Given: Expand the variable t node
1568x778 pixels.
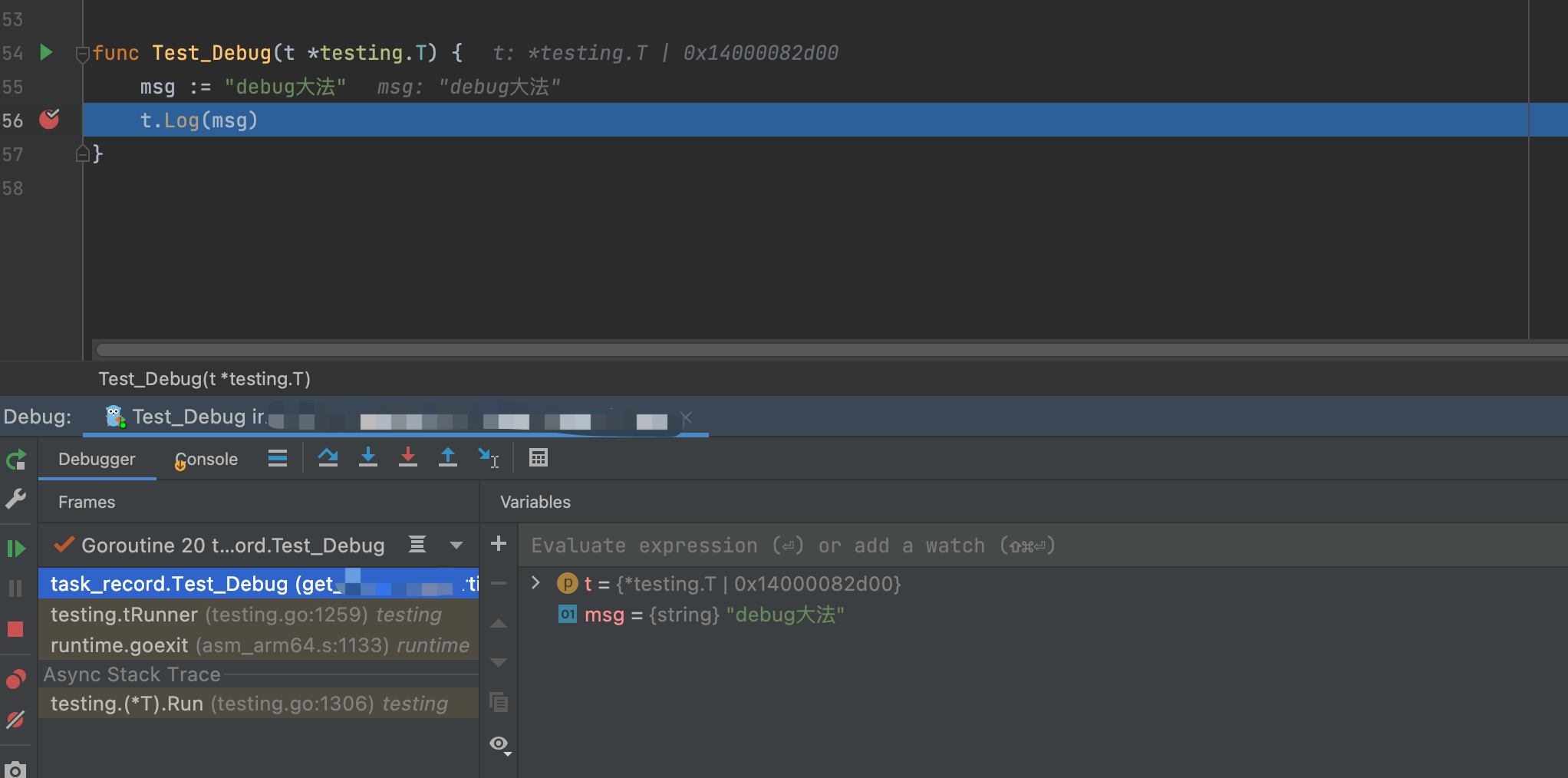Looking at the screenshot, I should [536, 583].
